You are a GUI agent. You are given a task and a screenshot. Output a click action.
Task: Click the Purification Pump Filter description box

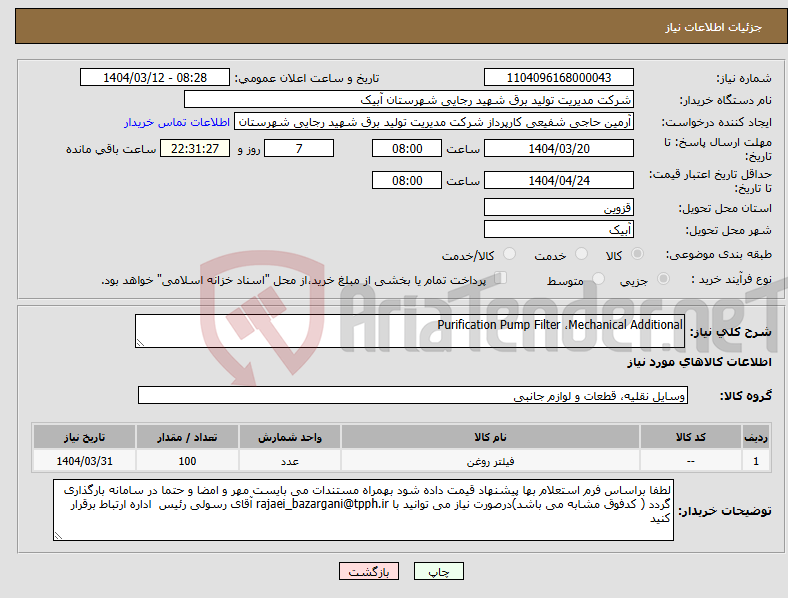tap(410, 331)
